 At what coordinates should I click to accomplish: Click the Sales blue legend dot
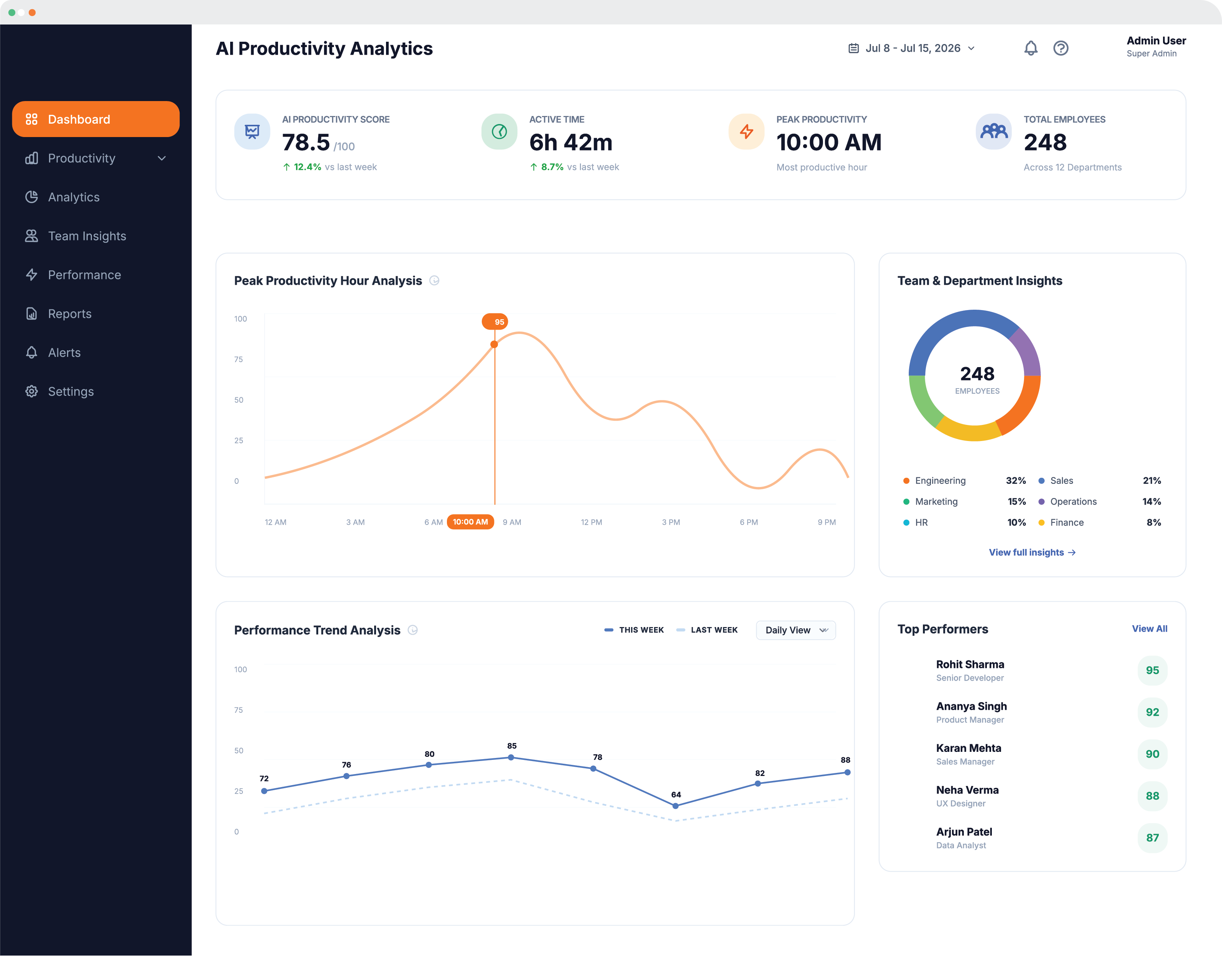click(1041, 481)
